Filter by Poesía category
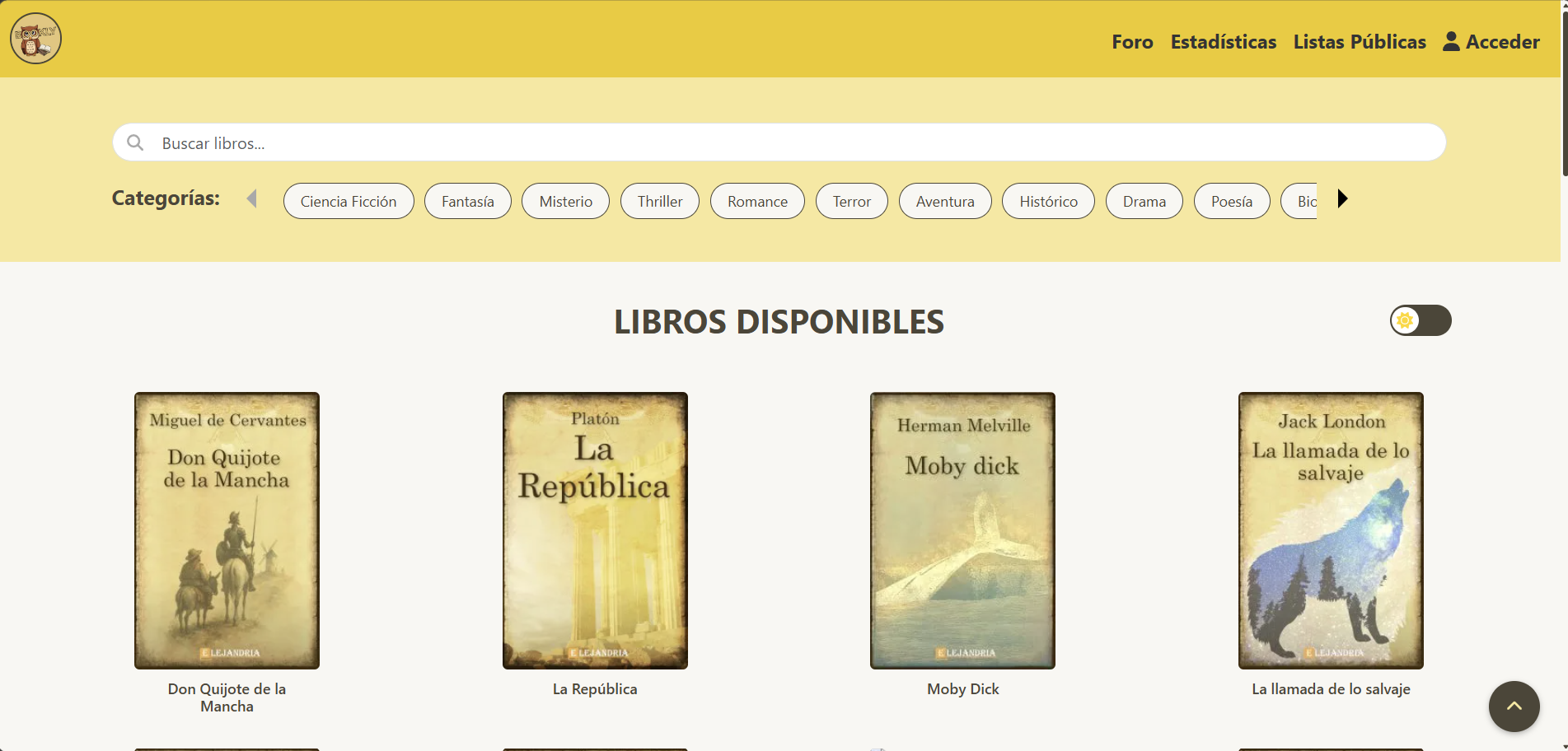This screenshot has width=1568, height=751. (x=1232, y=201)
